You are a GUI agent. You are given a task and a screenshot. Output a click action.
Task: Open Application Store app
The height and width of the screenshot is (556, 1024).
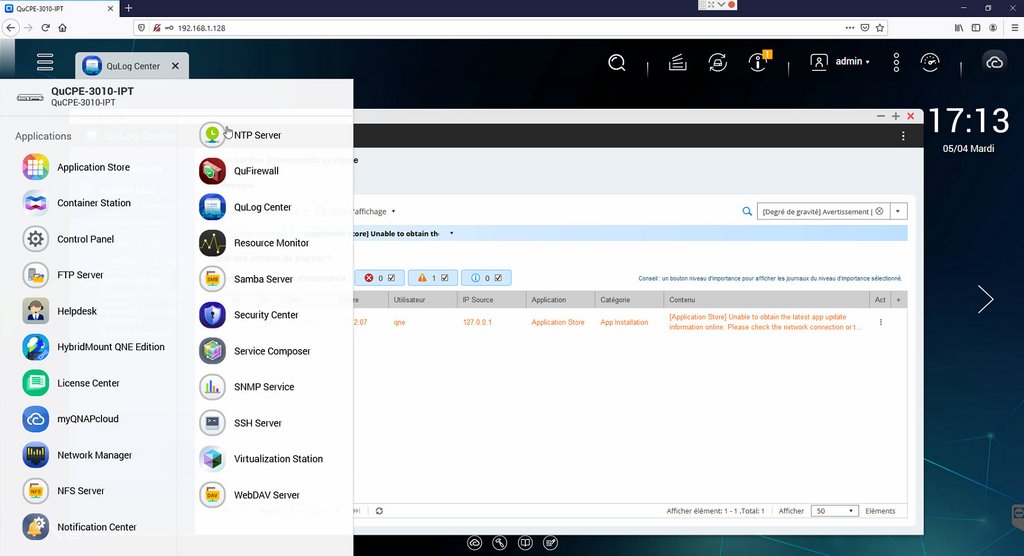76,167
